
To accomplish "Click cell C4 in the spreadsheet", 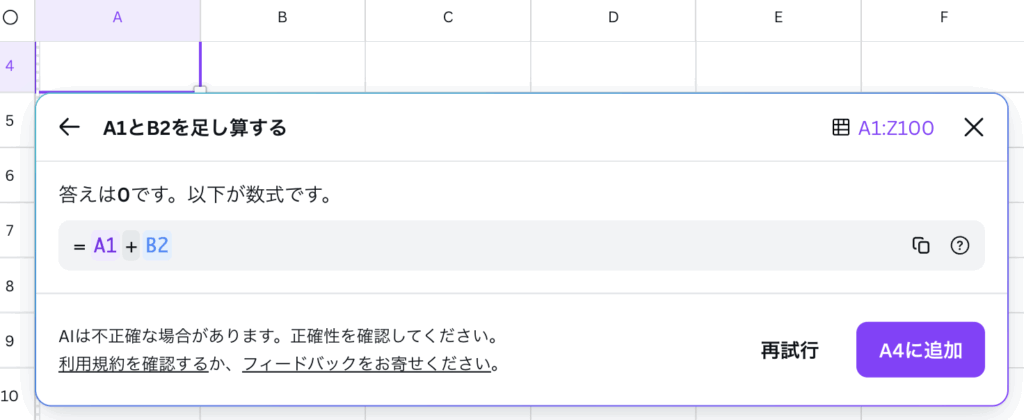I will [448, 67].
